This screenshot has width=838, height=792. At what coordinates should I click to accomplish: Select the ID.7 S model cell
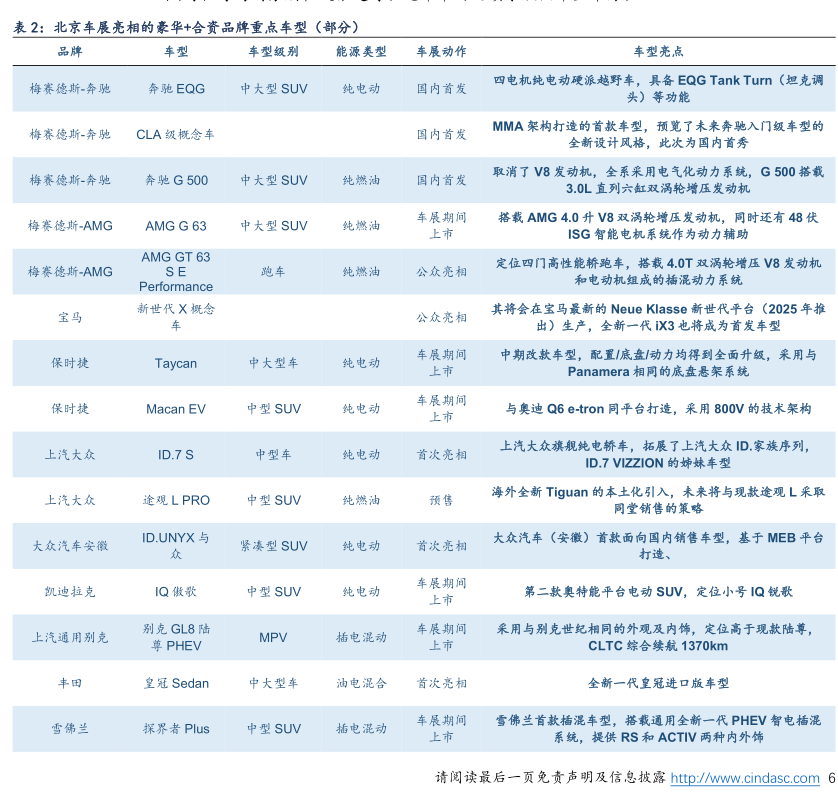175,455
